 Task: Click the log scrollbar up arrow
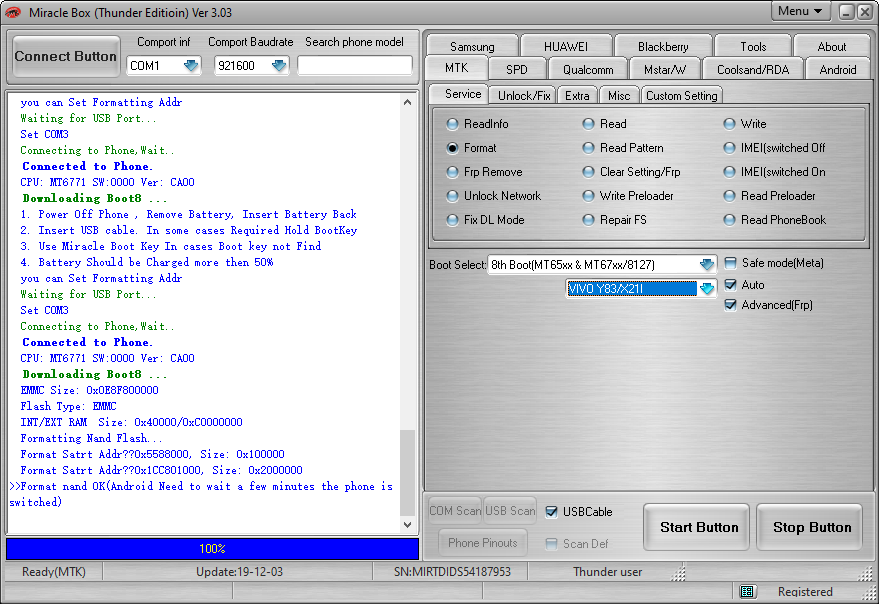[408, 102]
